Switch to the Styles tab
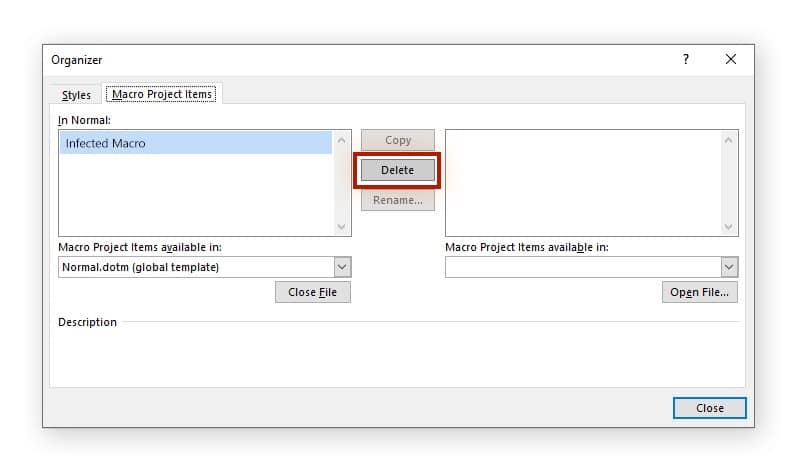This screenshot has height=469, width=795. tap(76, 95)
